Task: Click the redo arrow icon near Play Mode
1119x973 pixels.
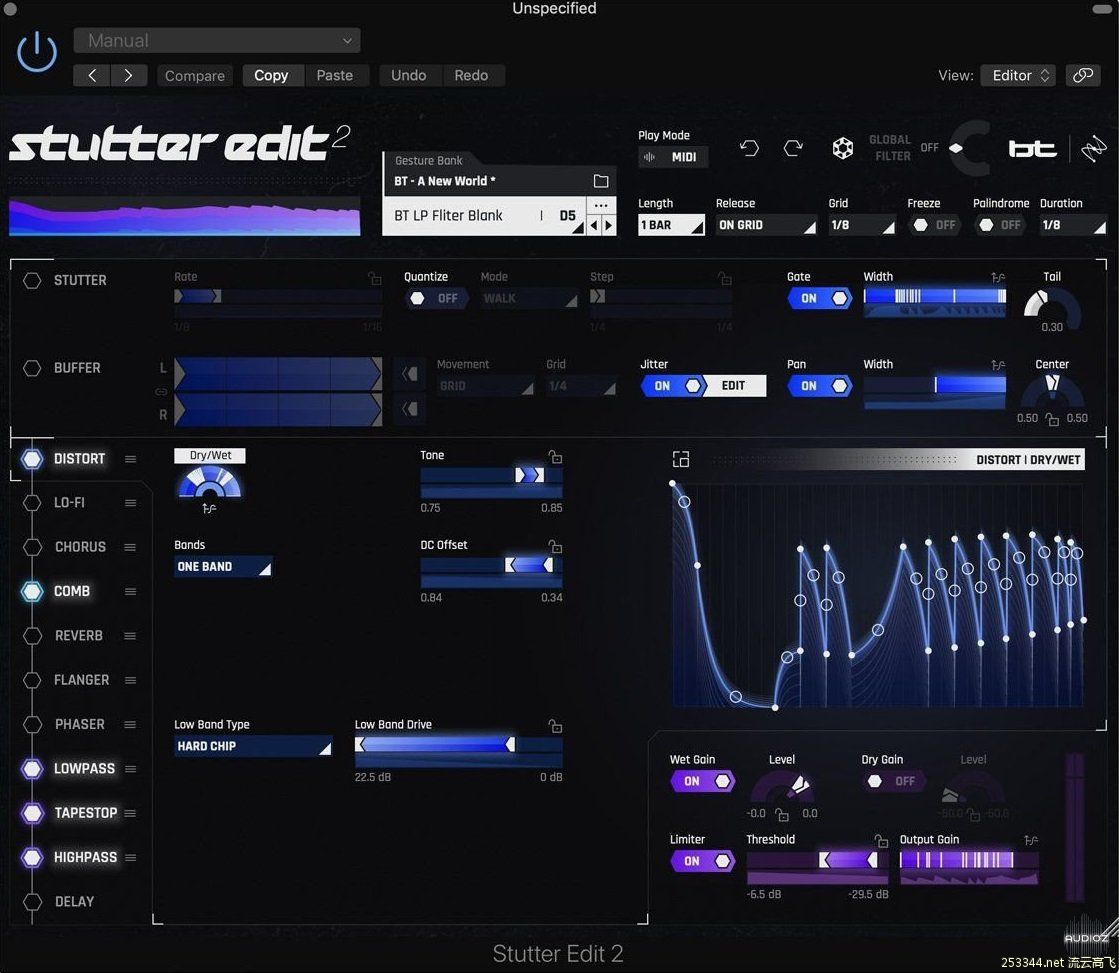Action: click(x=793, y=148)
